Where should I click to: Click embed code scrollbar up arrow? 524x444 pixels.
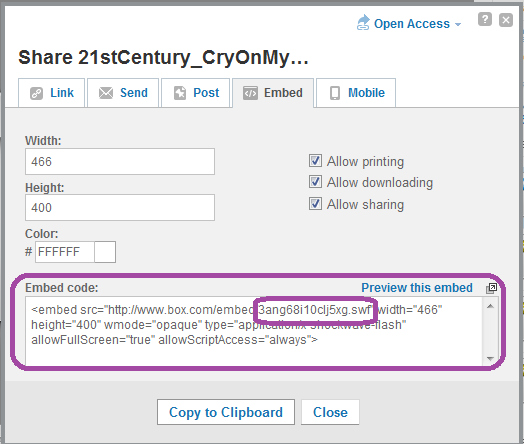pos(490,306)
